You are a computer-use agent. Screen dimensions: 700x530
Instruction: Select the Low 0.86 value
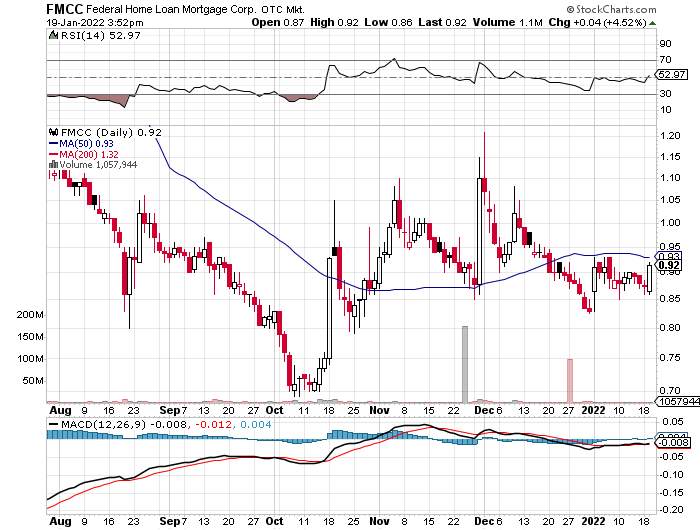tap(388, 22)
